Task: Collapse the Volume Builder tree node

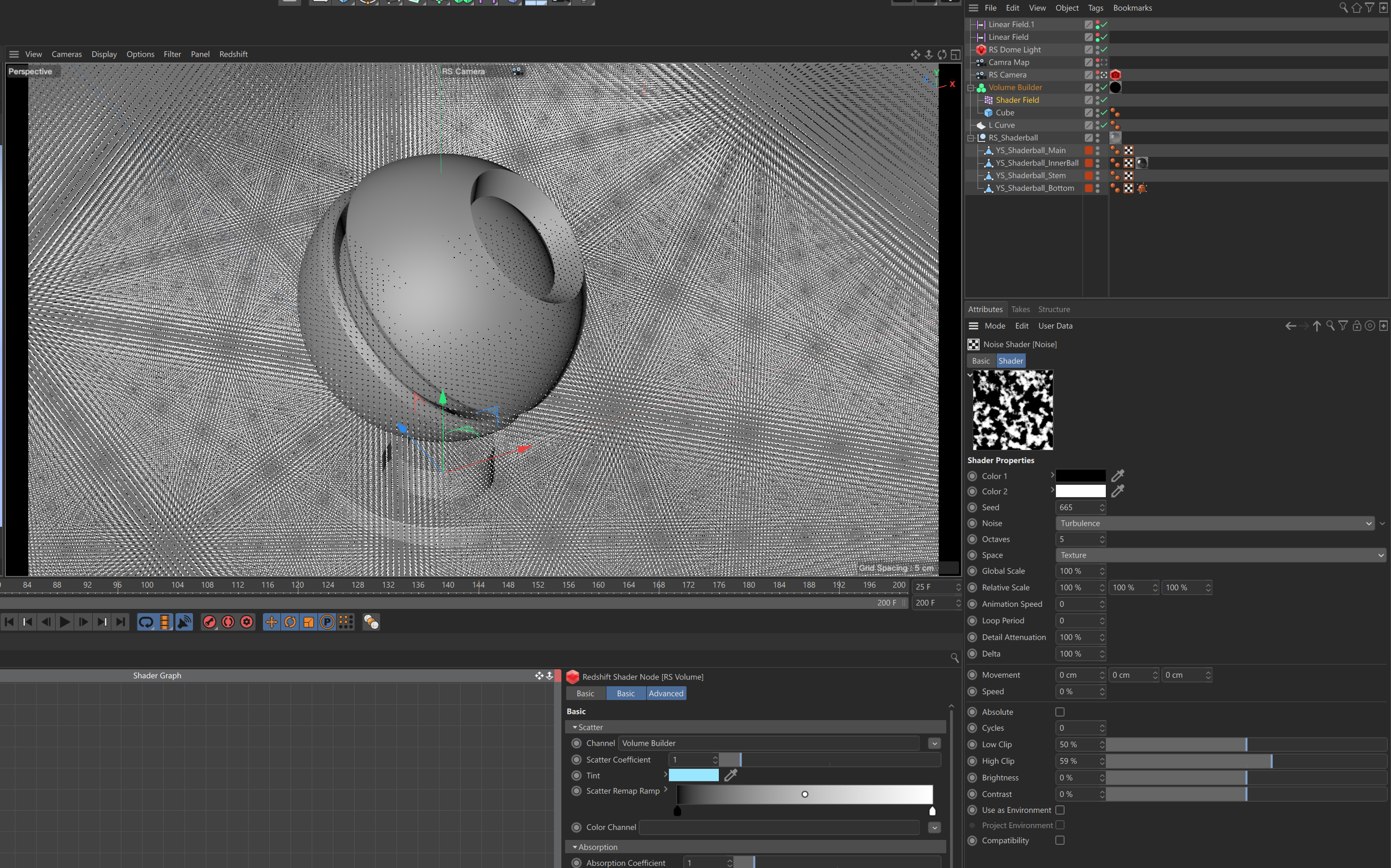Action: pyautogui.click(x=971, y=87)
